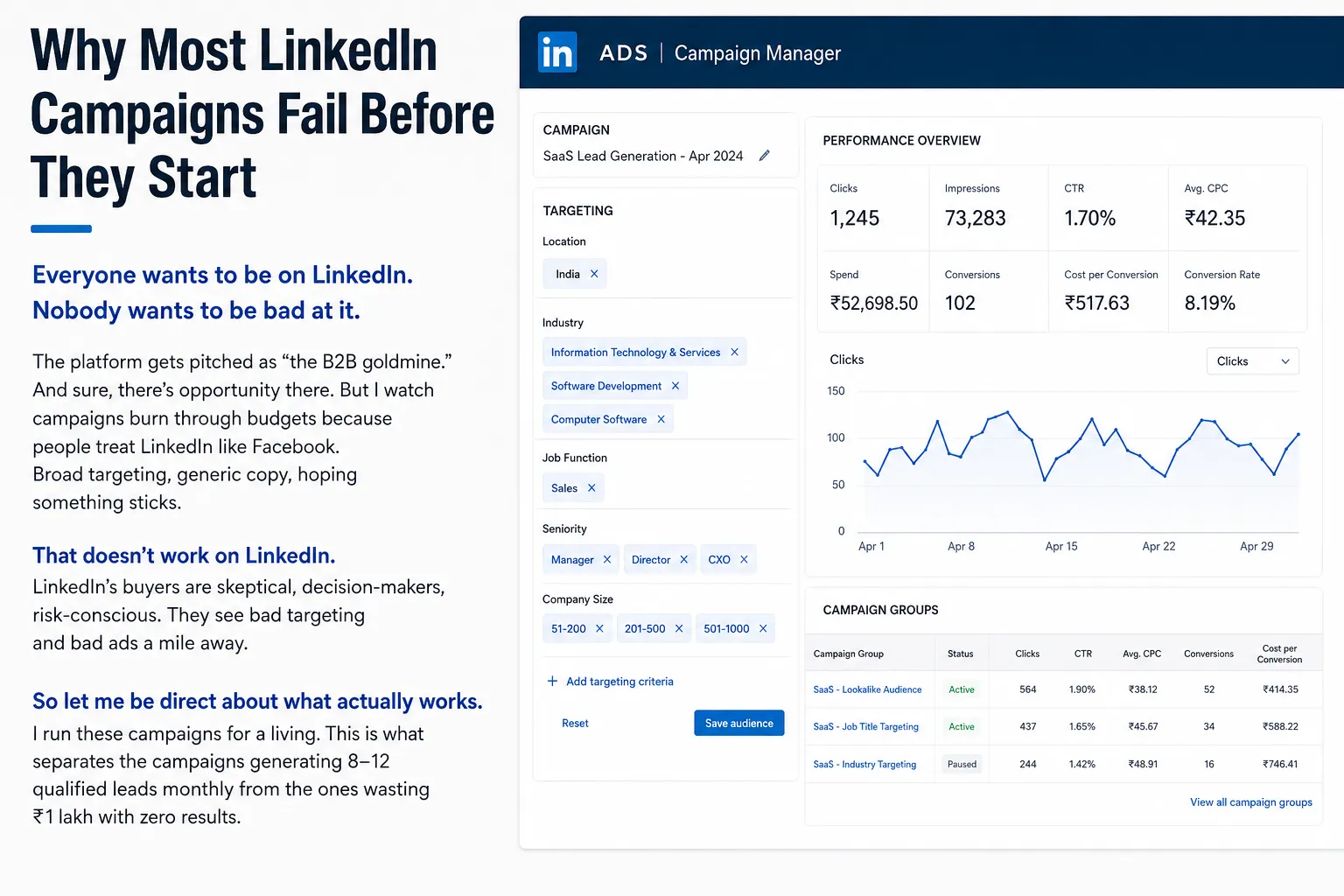Open the Clicks metric dropdown

(1253, 361)
